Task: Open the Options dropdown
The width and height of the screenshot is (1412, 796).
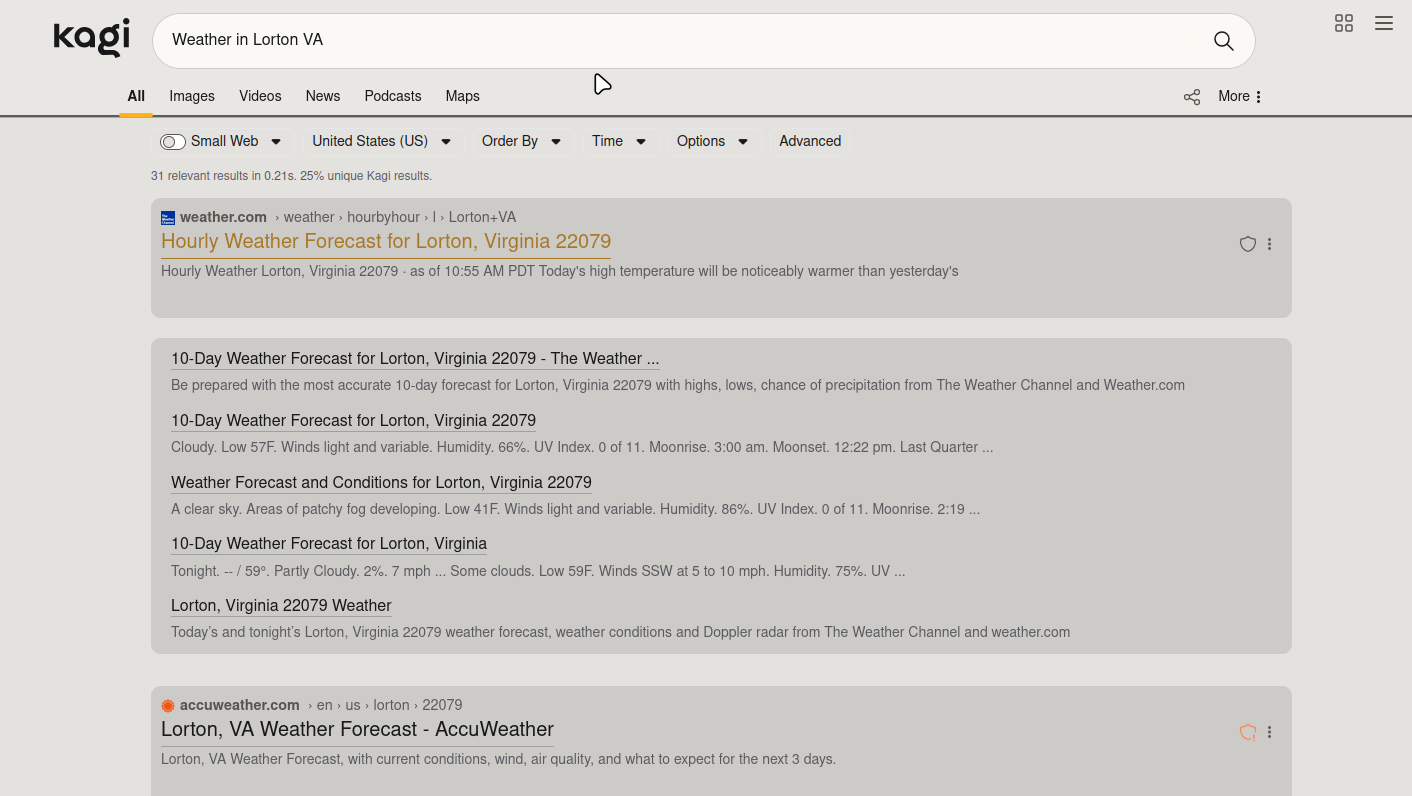Action: pyautogui.click(x=712, y=141)
